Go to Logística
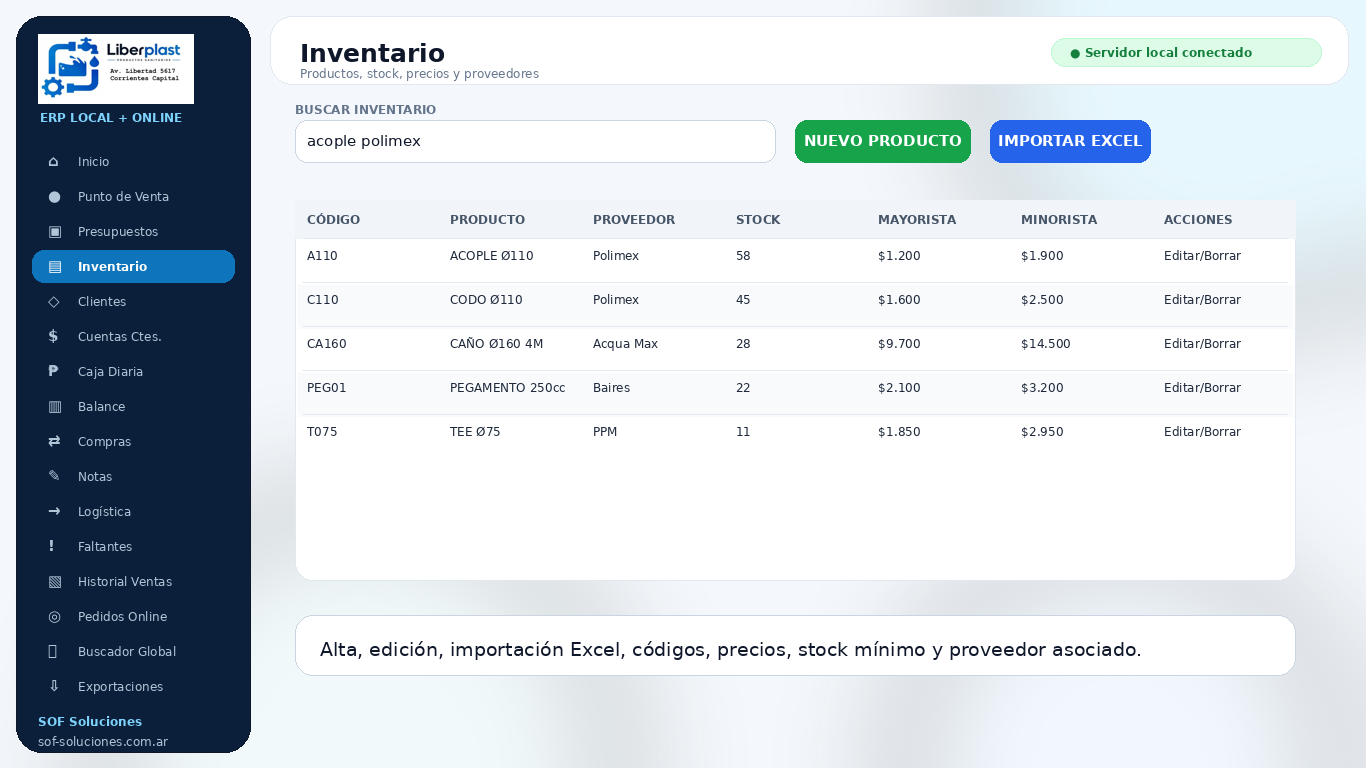This screenshot has width=1366, height=768. click(133, 512)
